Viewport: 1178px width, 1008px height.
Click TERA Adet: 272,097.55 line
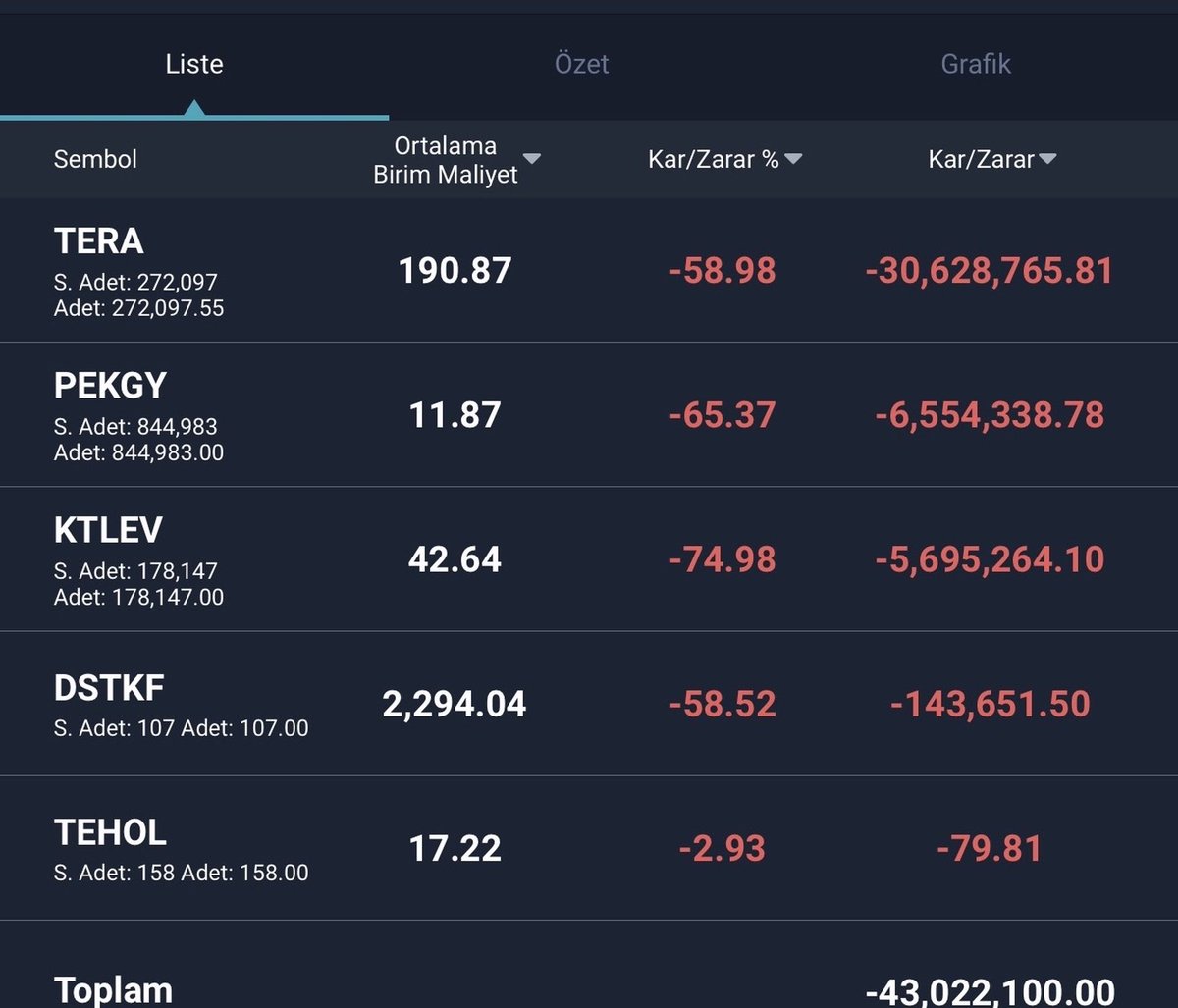click(138, 308)
